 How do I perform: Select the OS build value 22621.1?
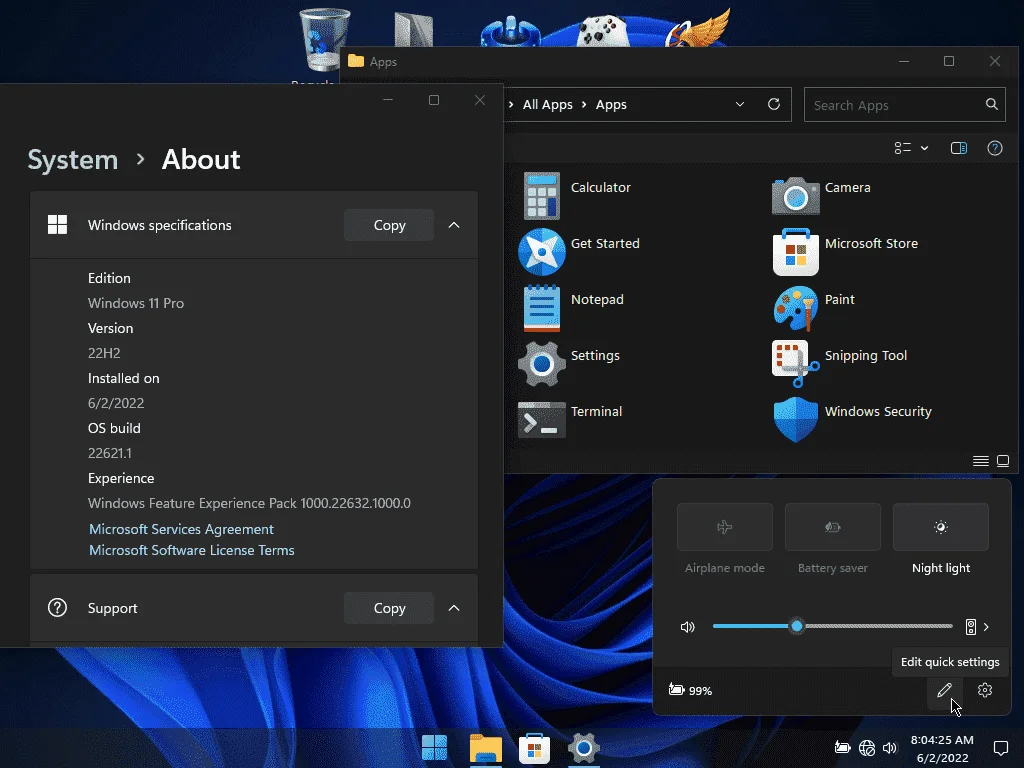point(110,453)
